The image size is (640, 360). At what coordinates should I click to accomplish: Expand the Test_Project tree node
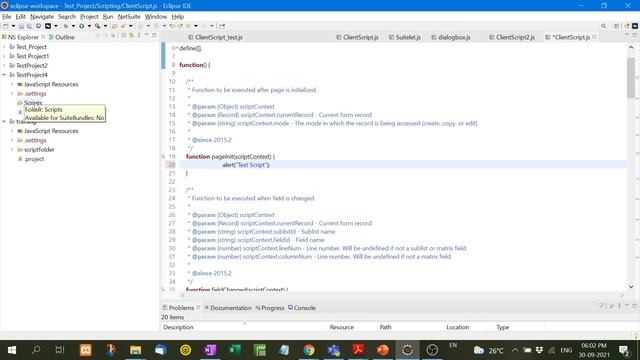click(x=4, y=47)
